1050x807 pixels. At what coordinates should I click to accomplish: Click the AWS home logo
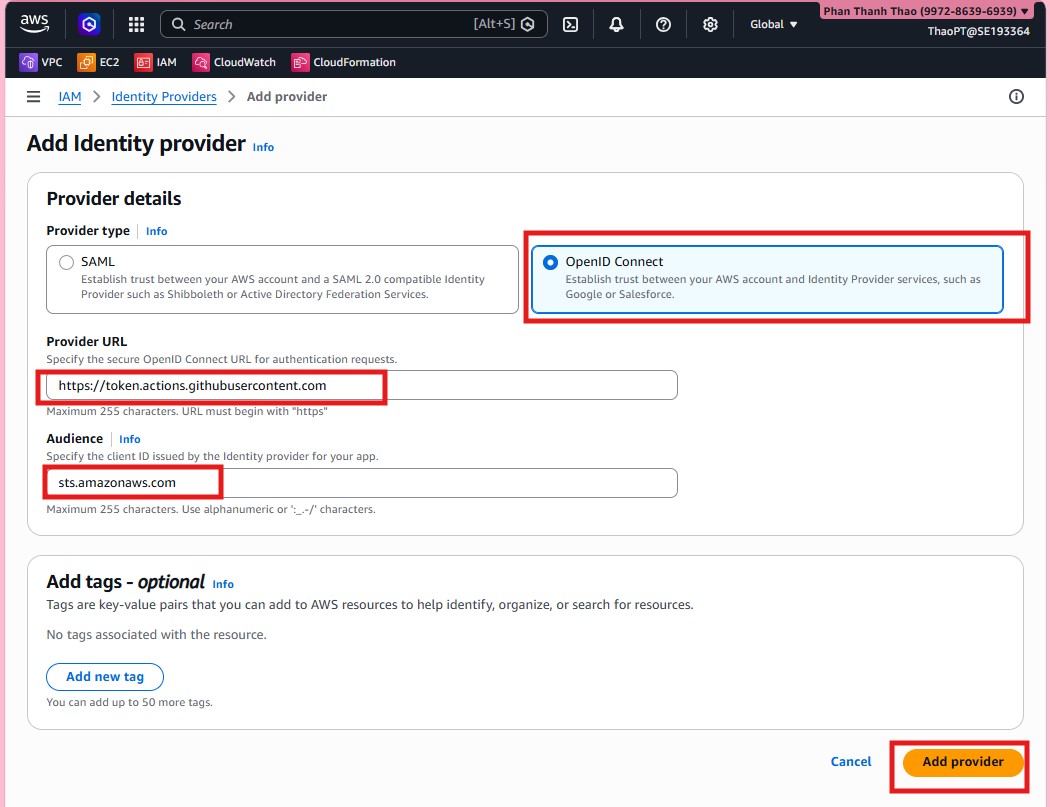point(34,24)
